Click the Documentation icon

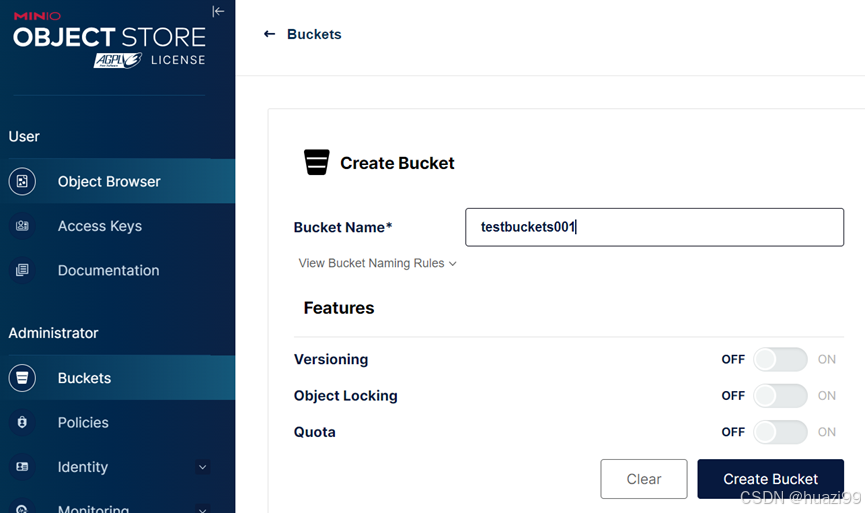(x=22, y=270)
